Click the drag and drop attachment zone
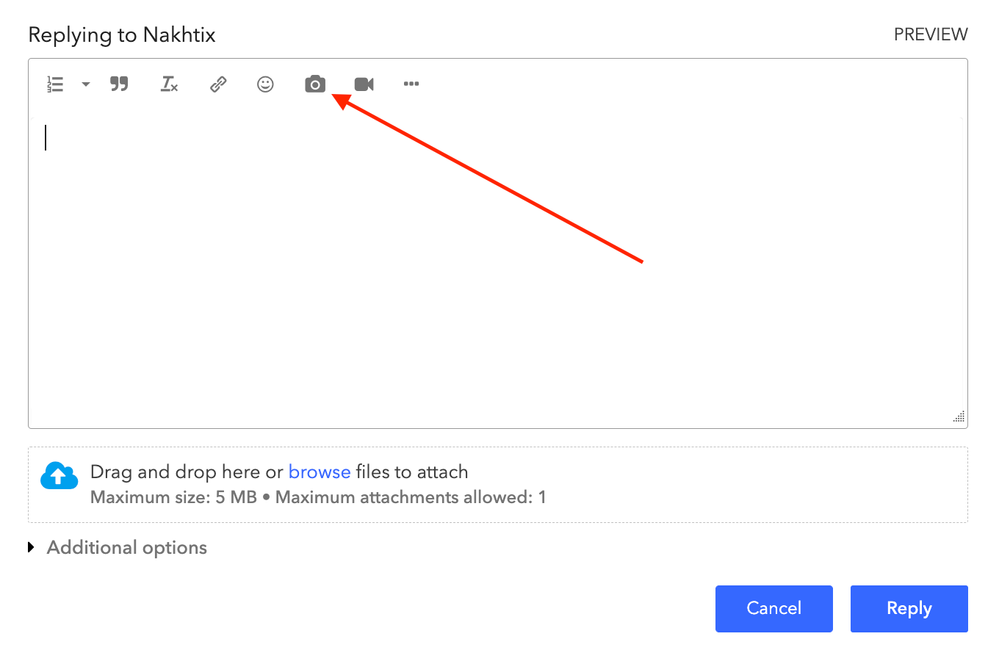 click(x=700, y=484)
